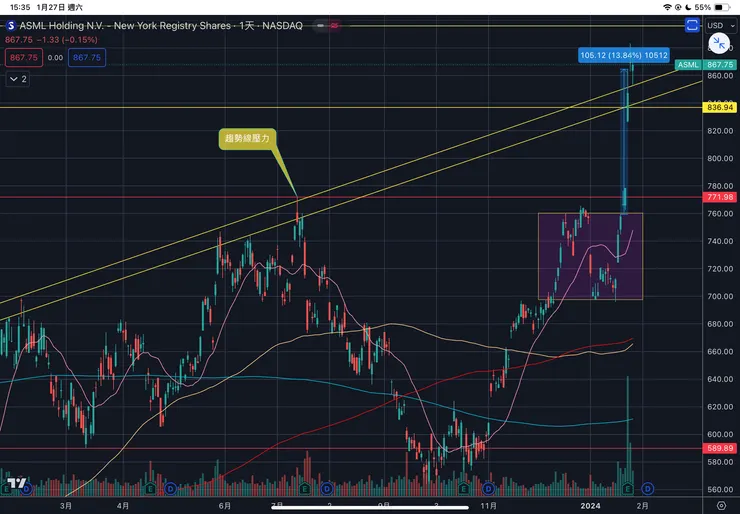Image resolution: width=740 pixels, height=514 pixels.
Task: Tap the TradingView logo on the chart
Action: (x=15, y=483)
